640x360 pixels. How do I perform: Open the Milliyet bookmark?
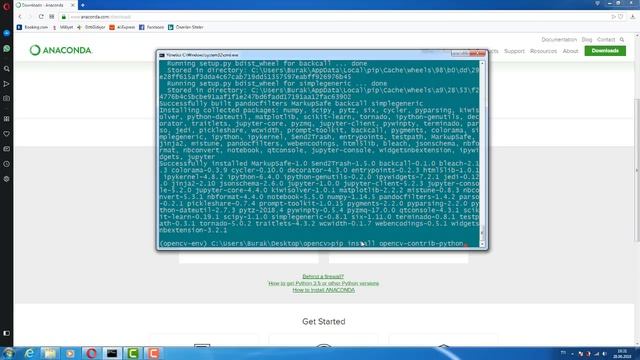pyautogui.click(x=62, y=27)
